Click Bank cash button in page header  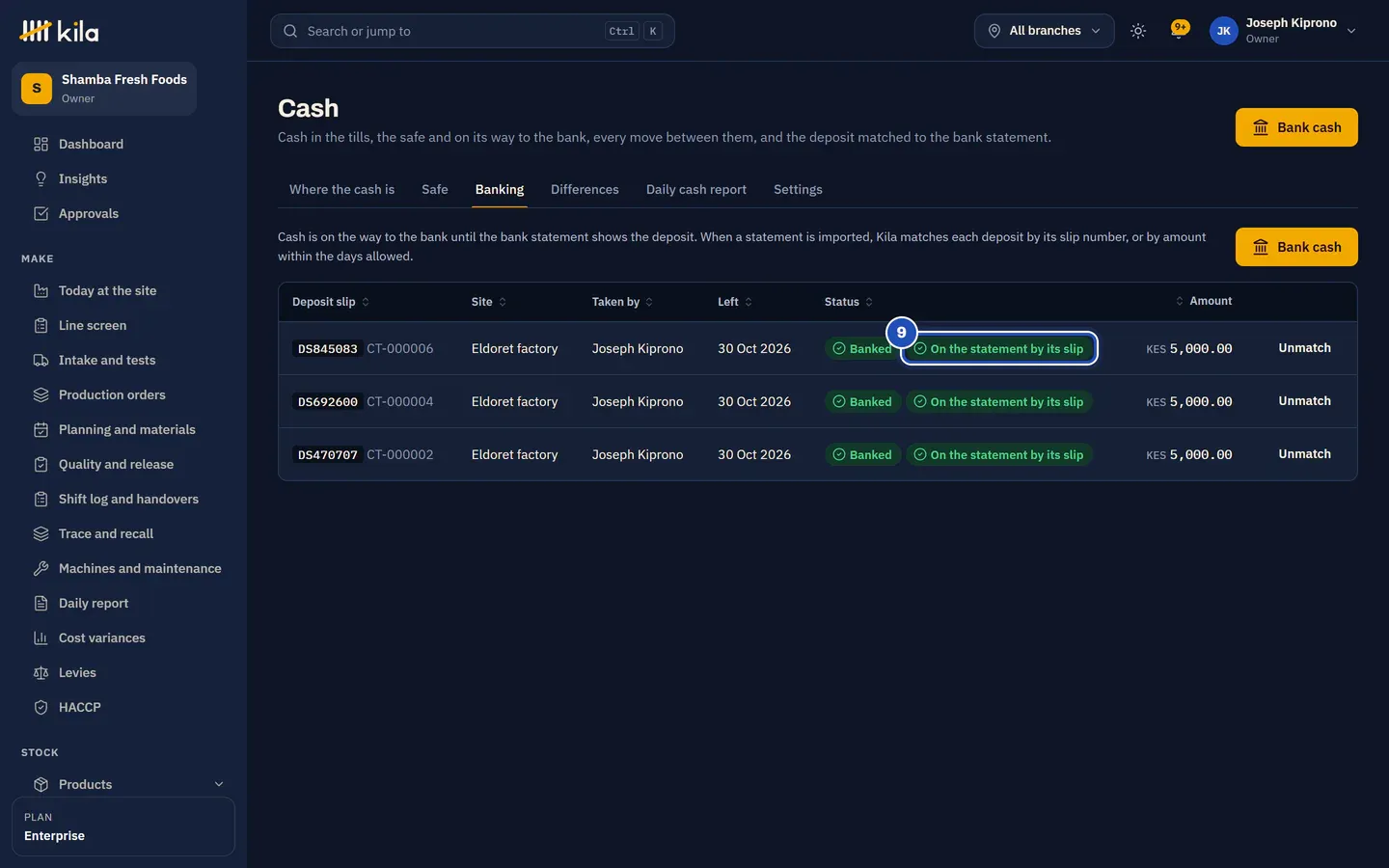[x=1296, y=127]
